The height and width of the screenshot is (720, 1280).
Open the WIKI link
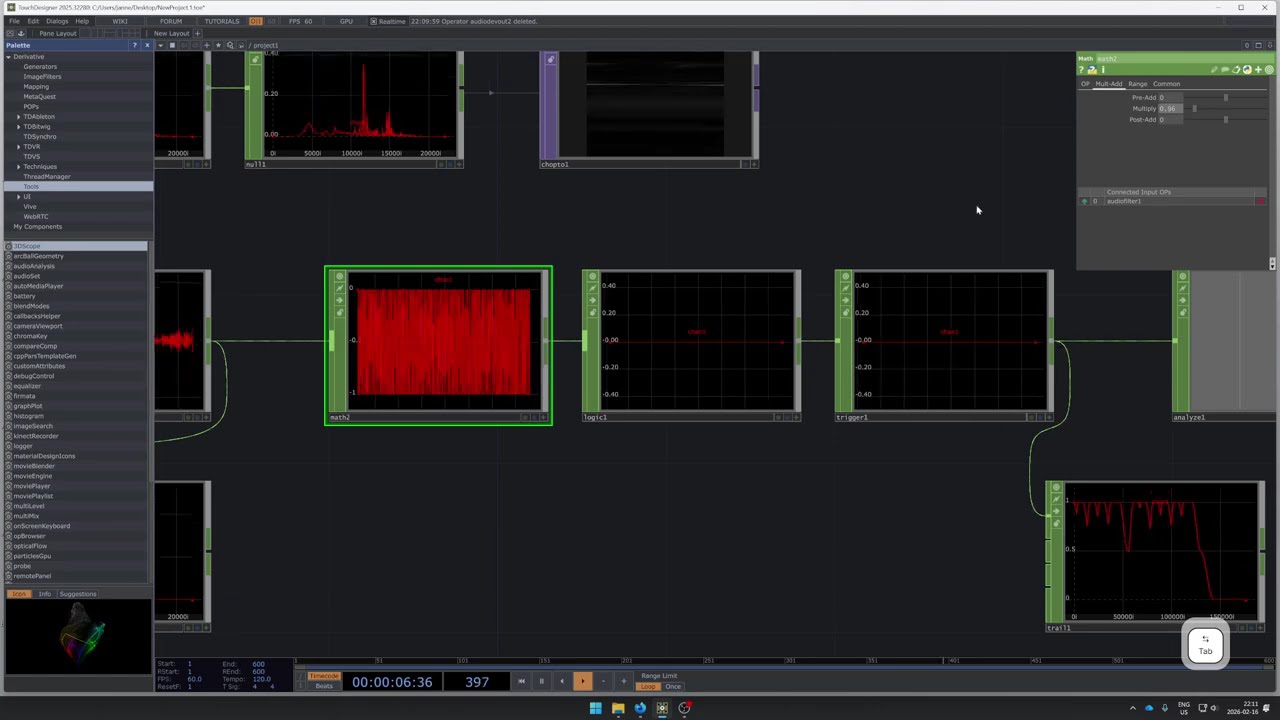[120, 21]
